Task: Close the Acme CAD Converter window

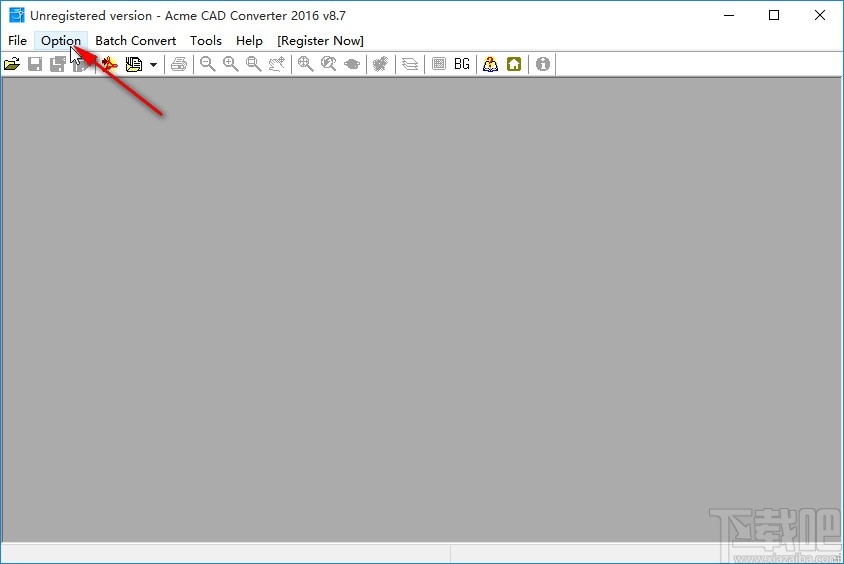Action: pos(820,15)
